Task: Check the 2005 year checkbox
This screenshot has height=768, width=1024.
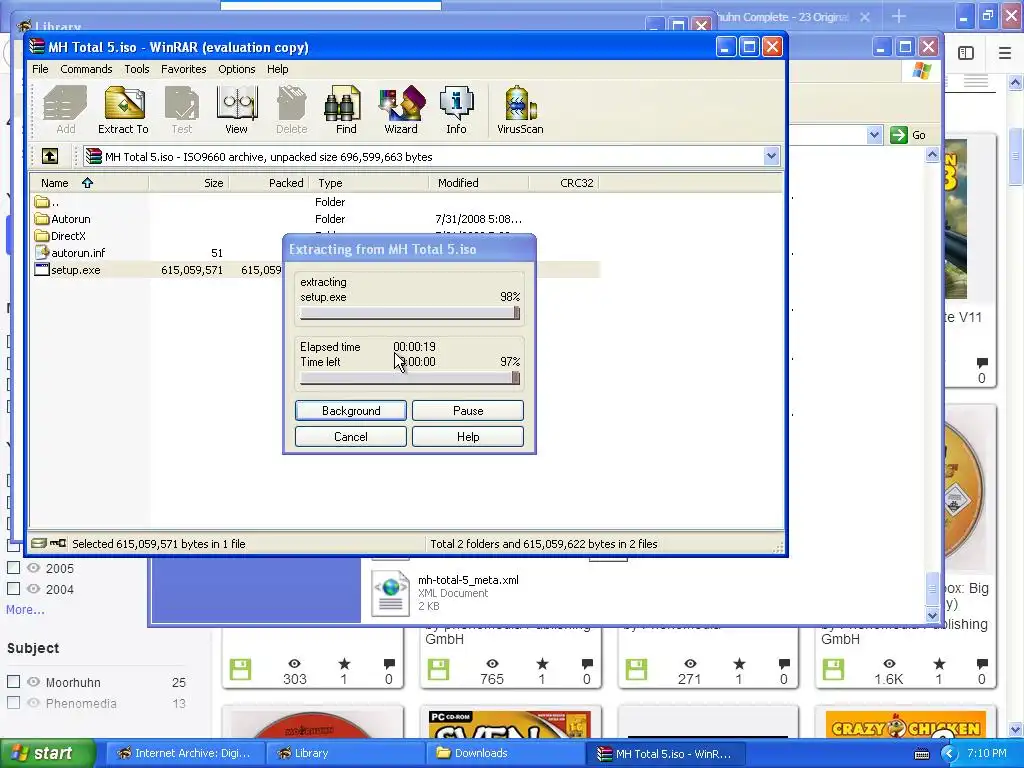Action: click(13, 568)
